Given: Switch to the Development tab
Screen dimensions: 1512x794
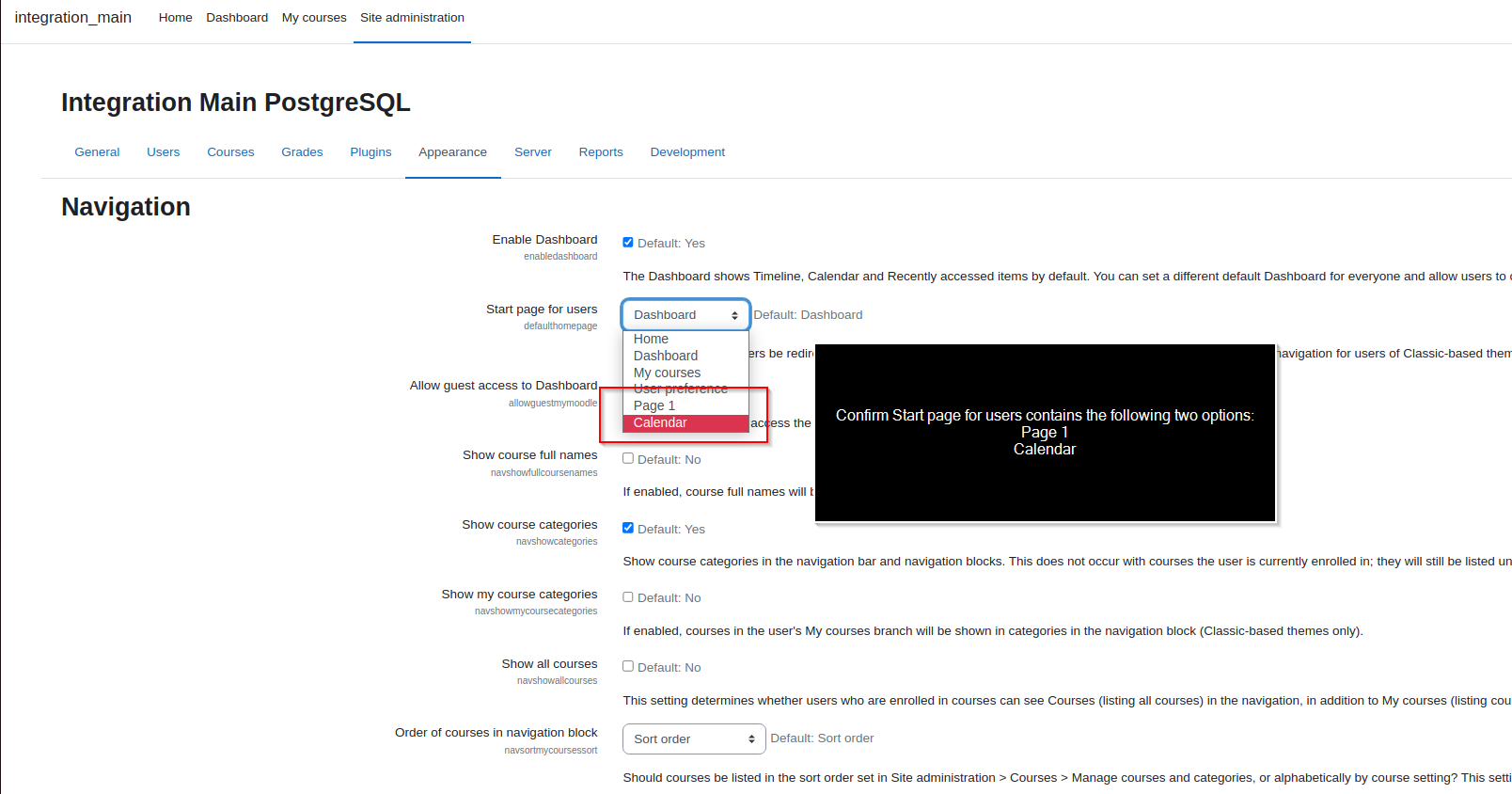Looking at the screenshot, I should coord(687,151).
